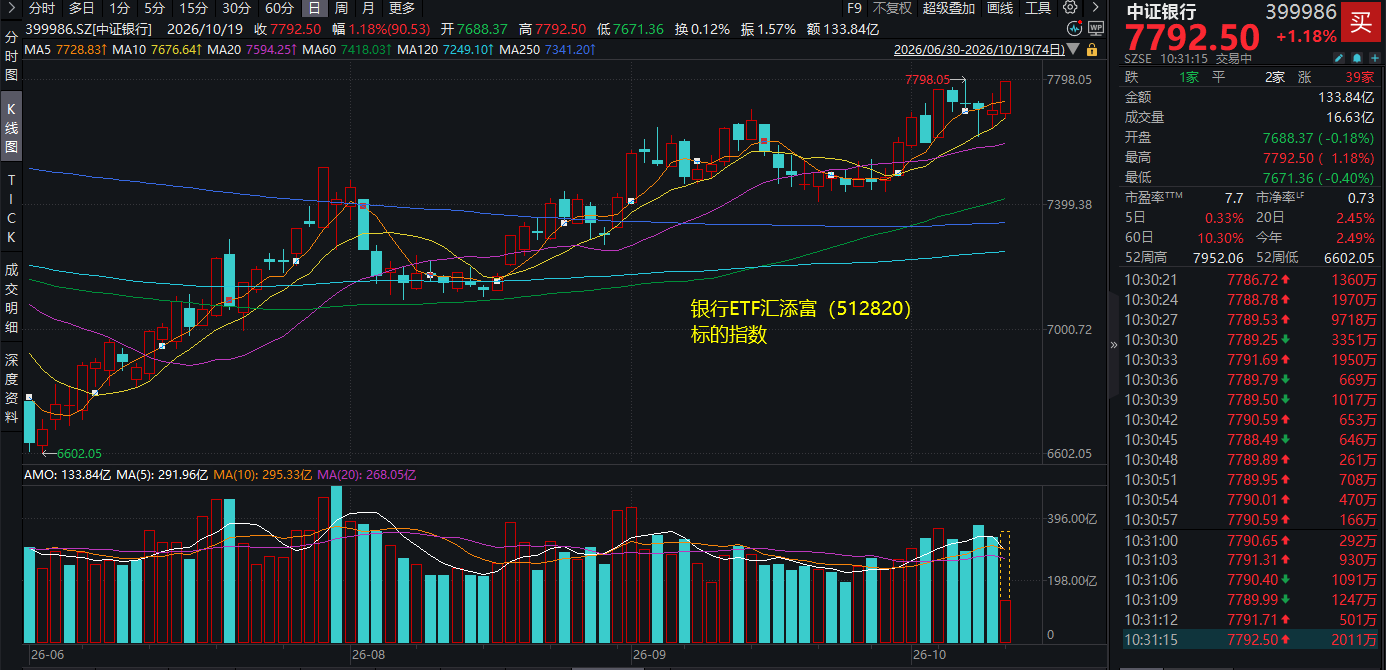This screenshot has height=670, width=1386.
Task: Select the 日 daily K-line tab
Action: click(314, 8)
